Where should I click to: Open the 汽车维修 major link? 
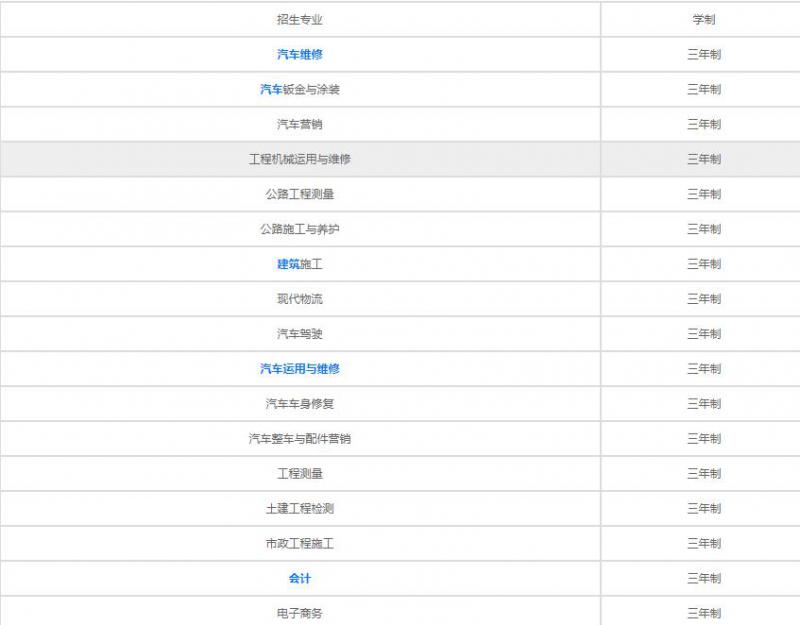[297, 53]
